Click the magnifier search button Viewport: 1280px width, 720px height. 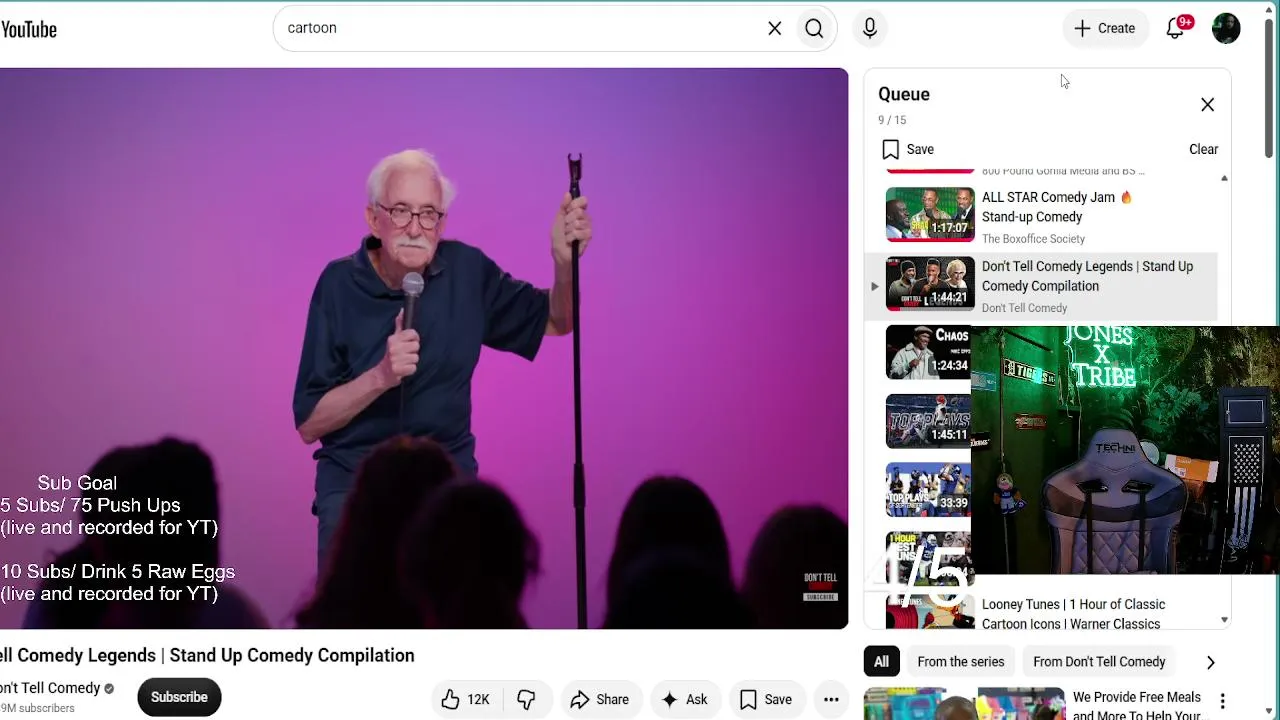point(814,28)
